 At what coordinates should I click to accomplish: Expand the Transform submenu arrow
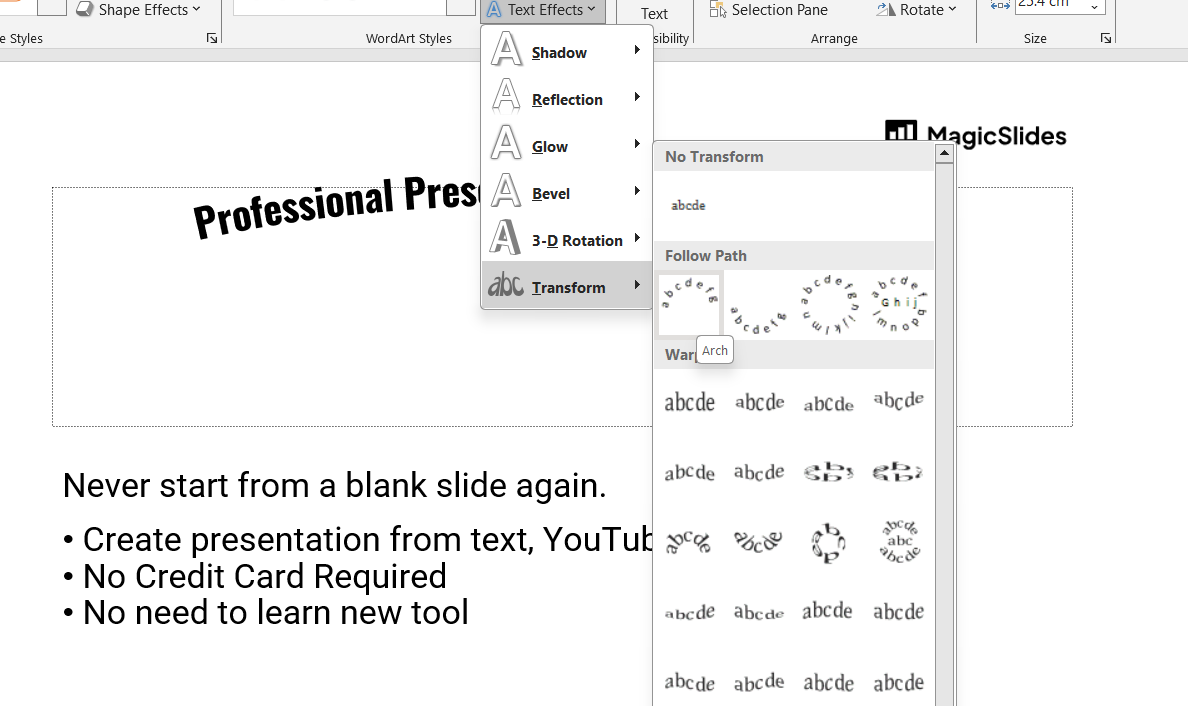pos(637,285)
